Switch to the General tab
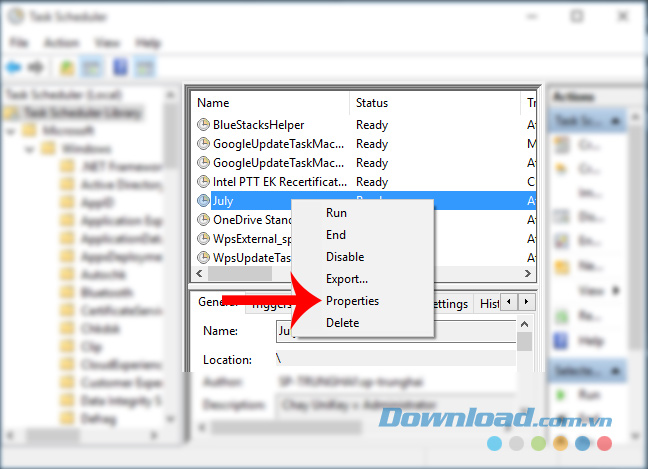The height and width of the screenshot is (469, 648). [x=218, y=302]
